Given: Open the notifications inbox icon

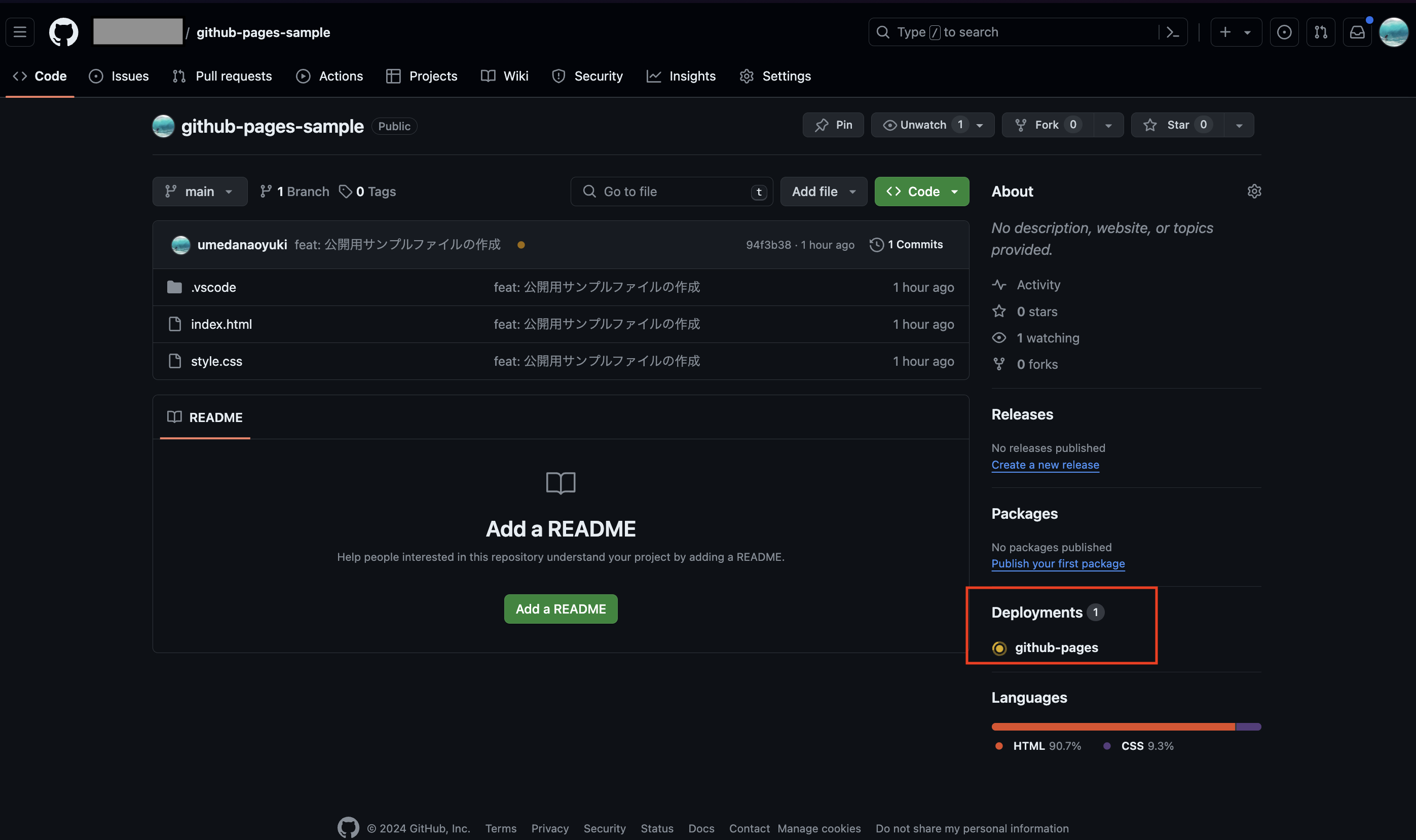Looking at the screenshot, I should click(1357, 32).
